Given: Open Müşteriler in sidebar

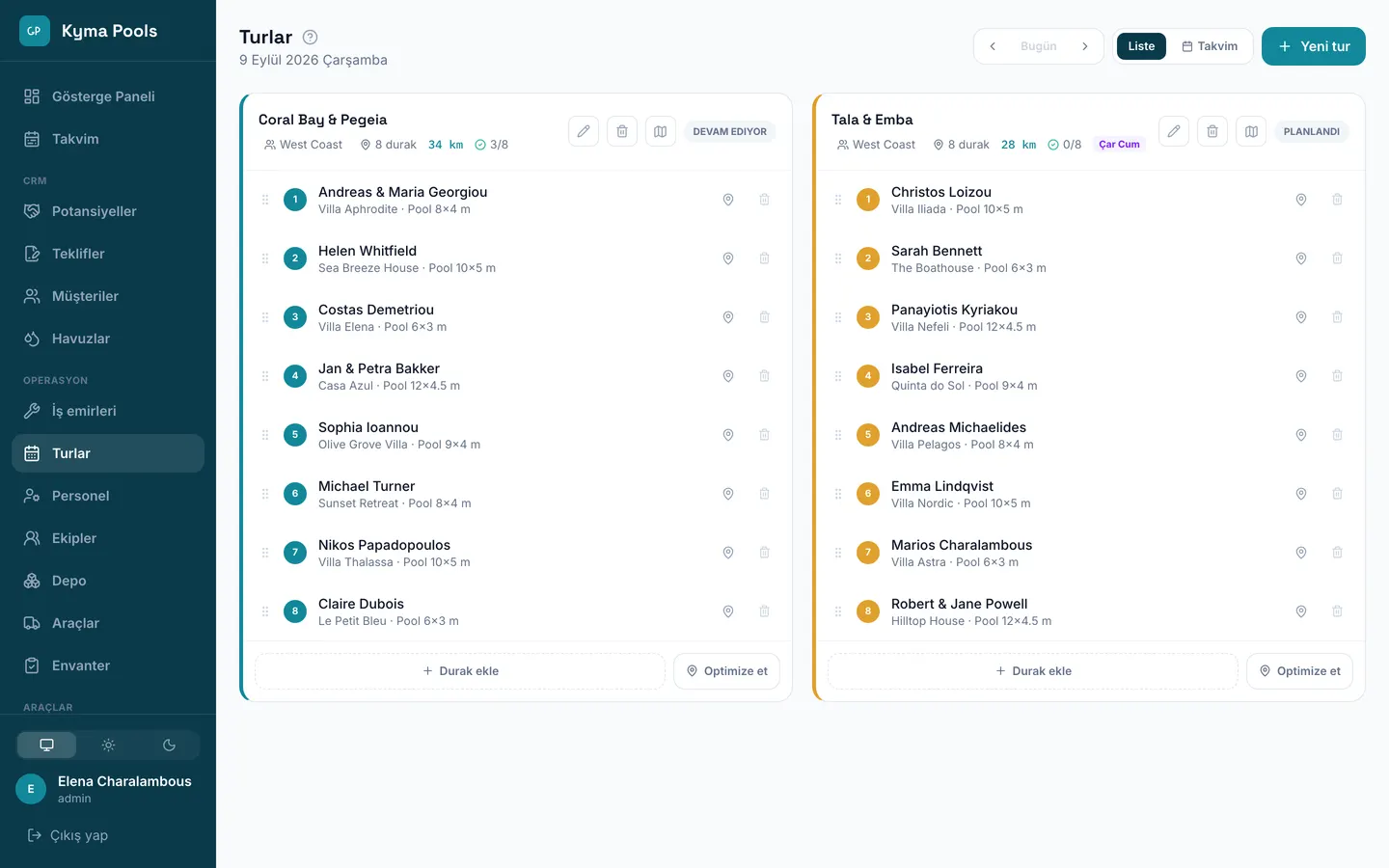Looking at the screenshot, I should 108,296.
